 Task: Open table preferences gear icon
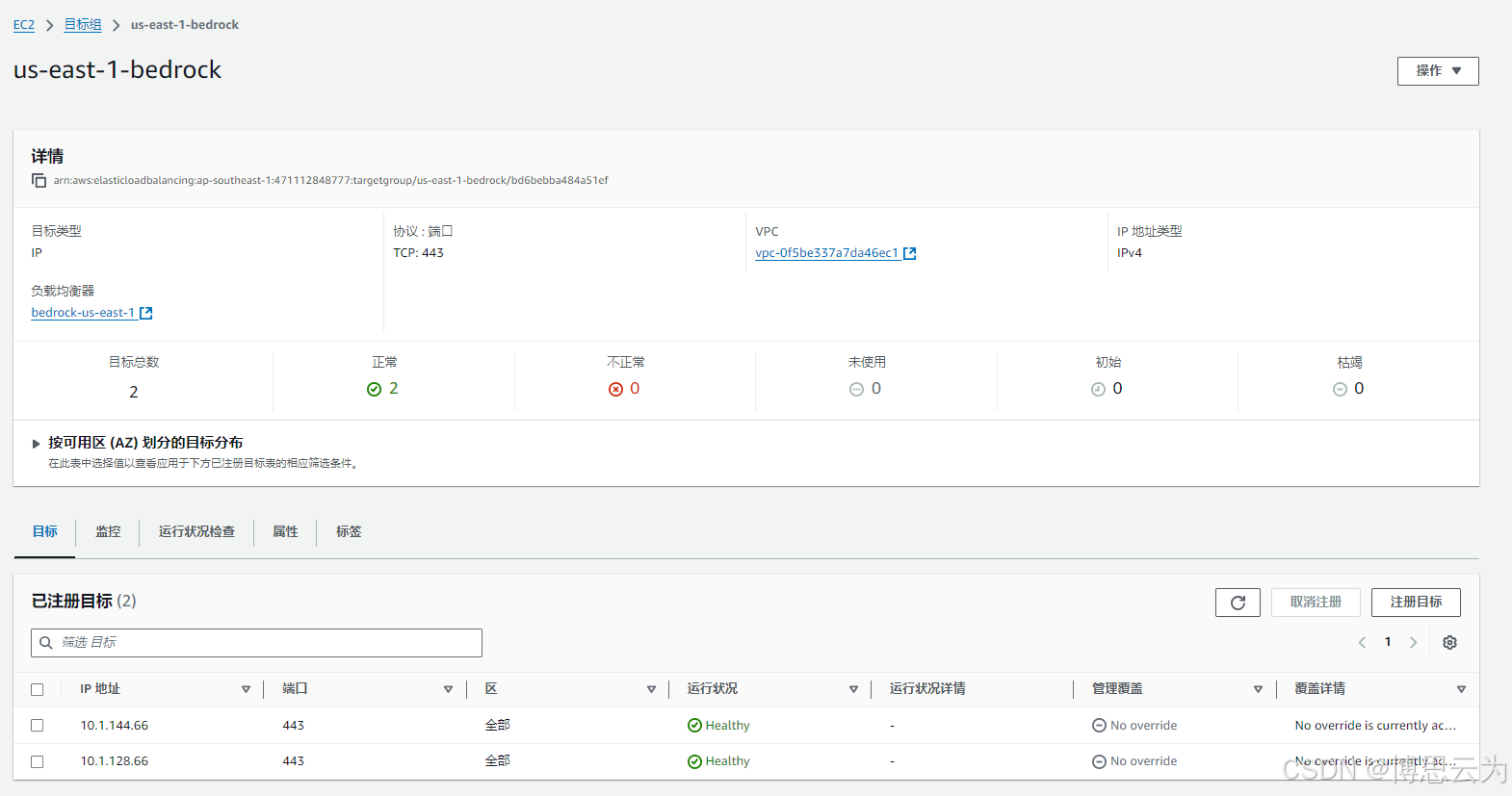1449,642
